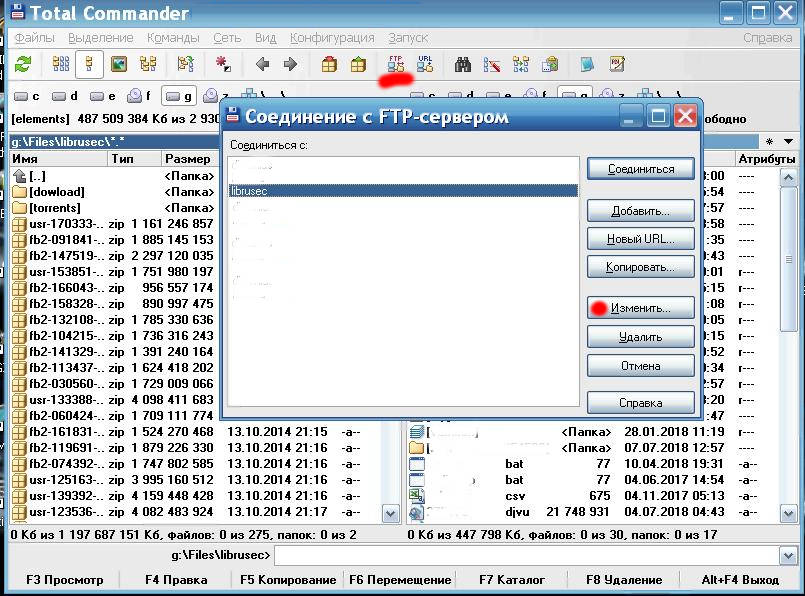Select drive c in left panel

click(x=27, y=96)
